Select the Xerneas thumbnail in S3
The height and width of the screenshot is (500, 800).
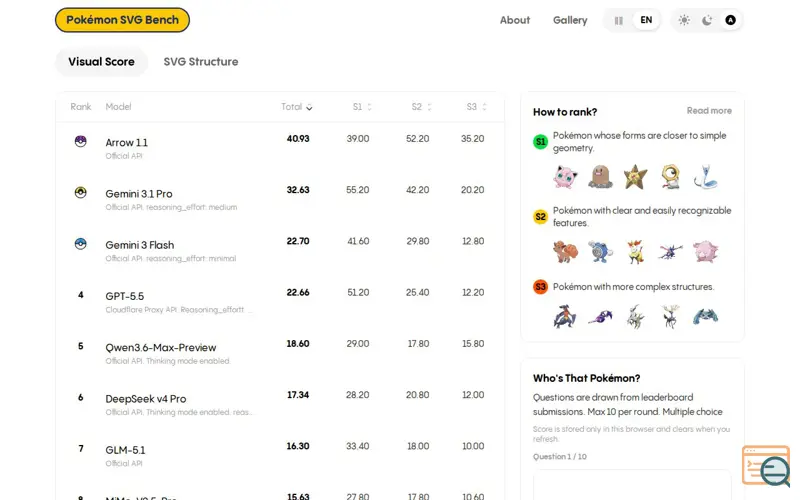click(670, 316)
